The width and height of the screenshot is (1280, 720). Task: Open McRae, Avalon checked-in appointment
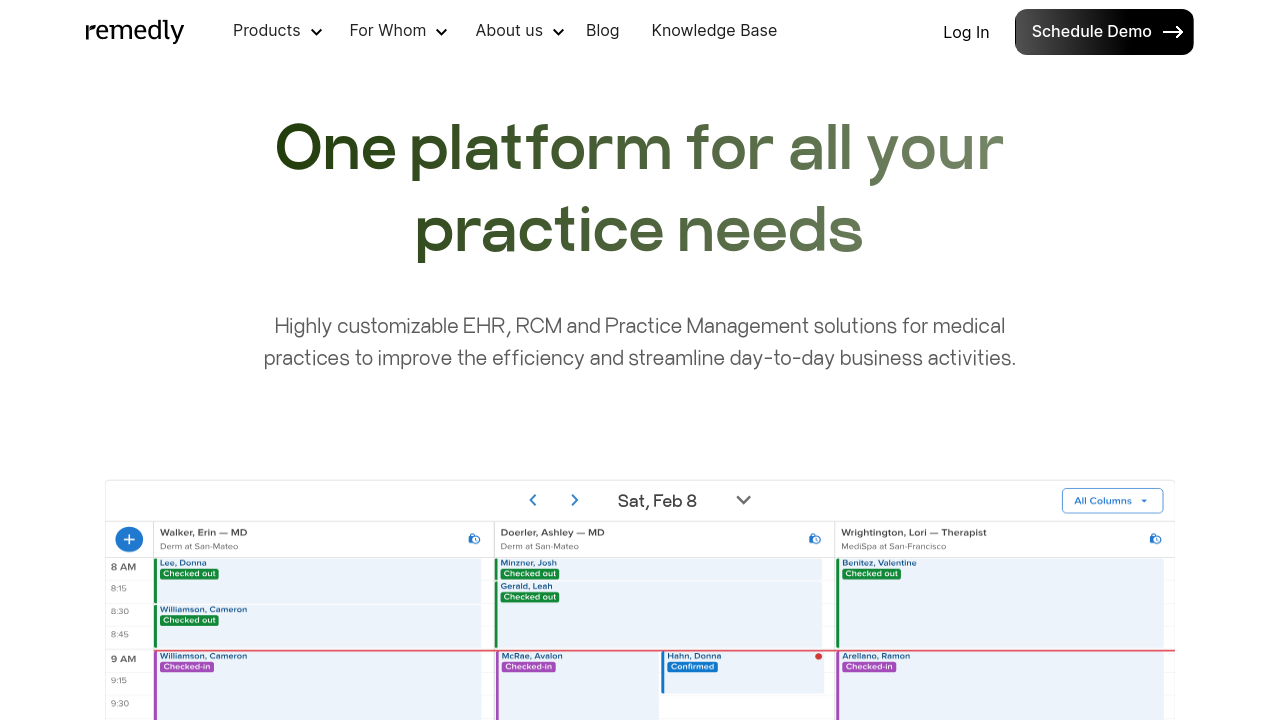577,685
